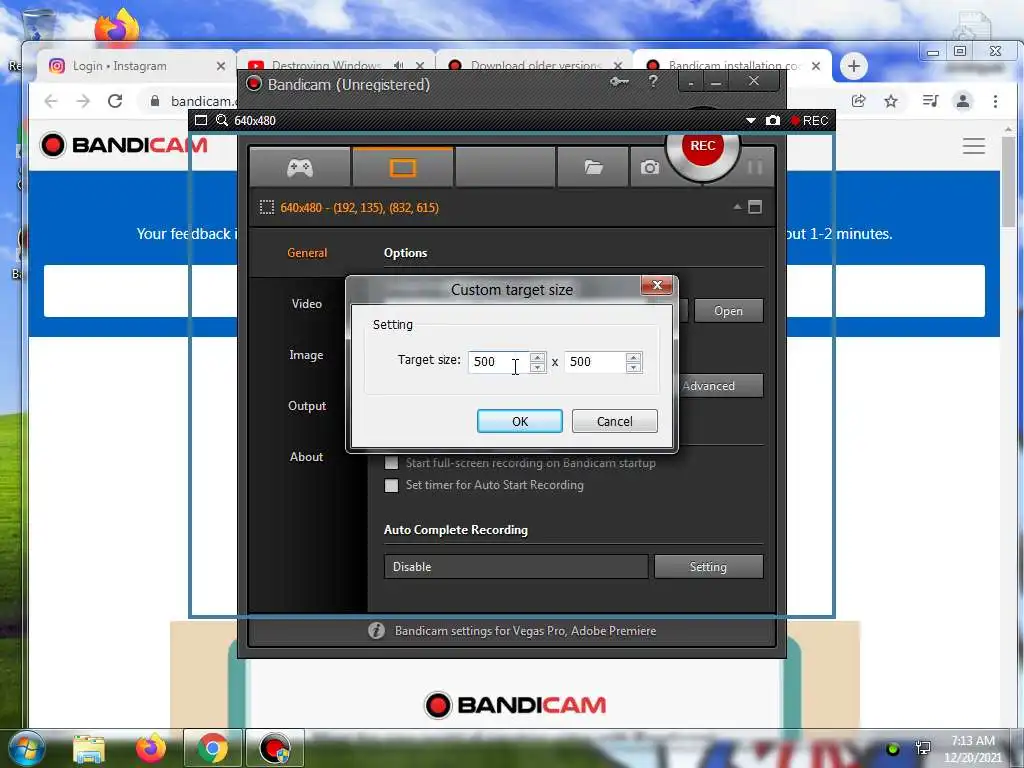Click the target height input field
The width and height of the screenshot is (1024, 768).
[x=595, y=362]
